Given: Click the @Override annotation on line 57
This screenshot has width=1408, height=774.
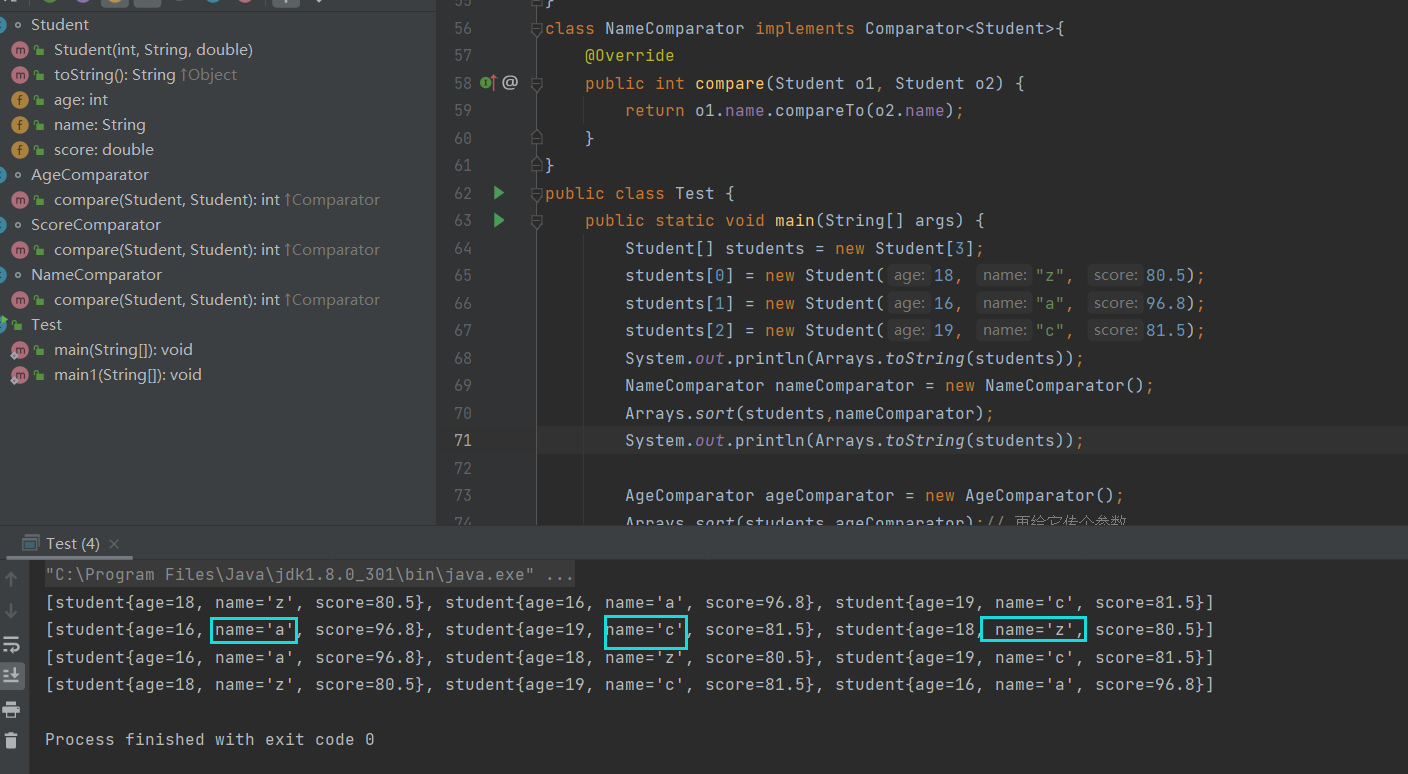Looking at the screenshot, I should click(629, 56).
